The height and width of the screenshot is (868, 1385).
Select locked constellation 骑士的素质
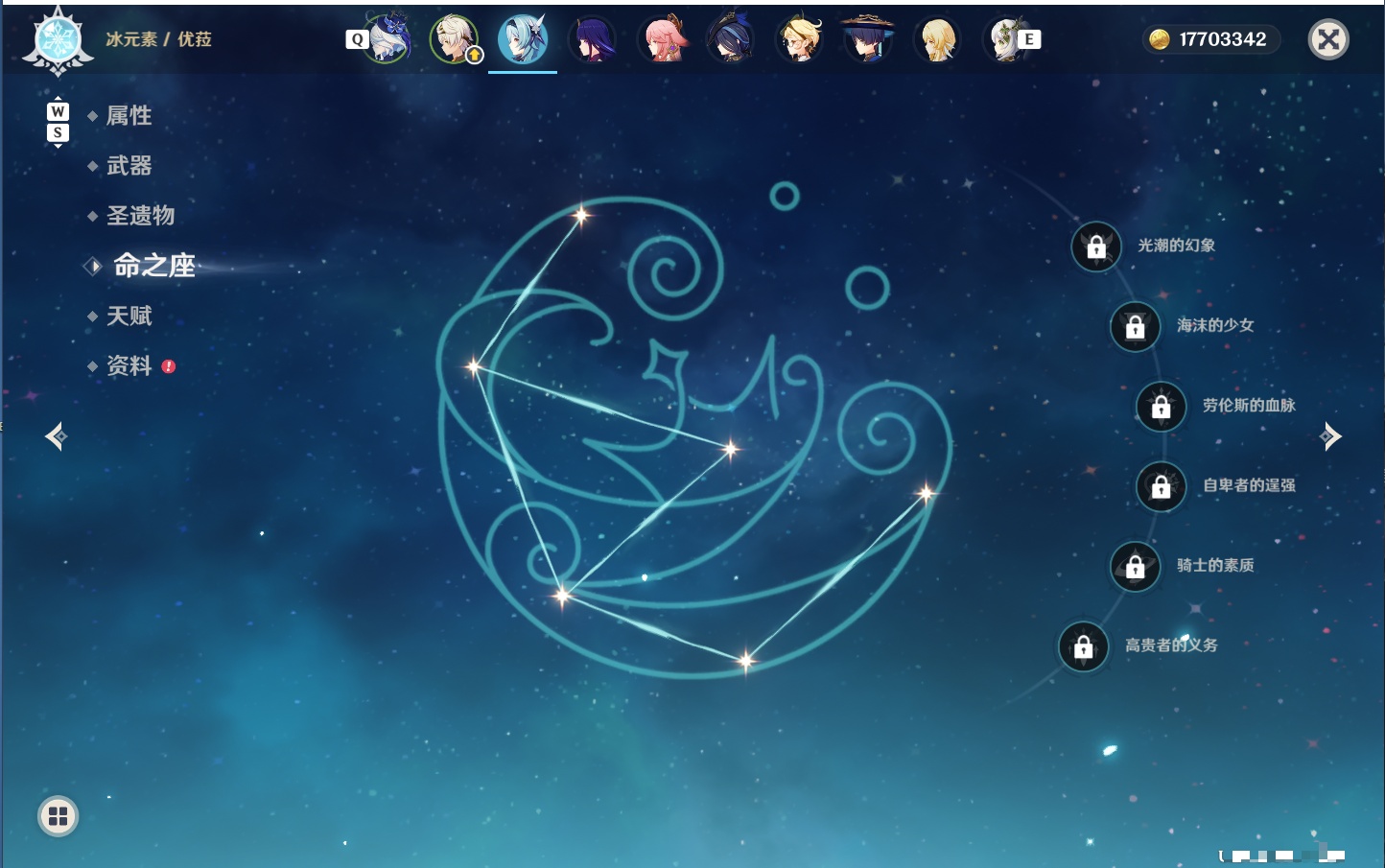tap(1136, 567)
